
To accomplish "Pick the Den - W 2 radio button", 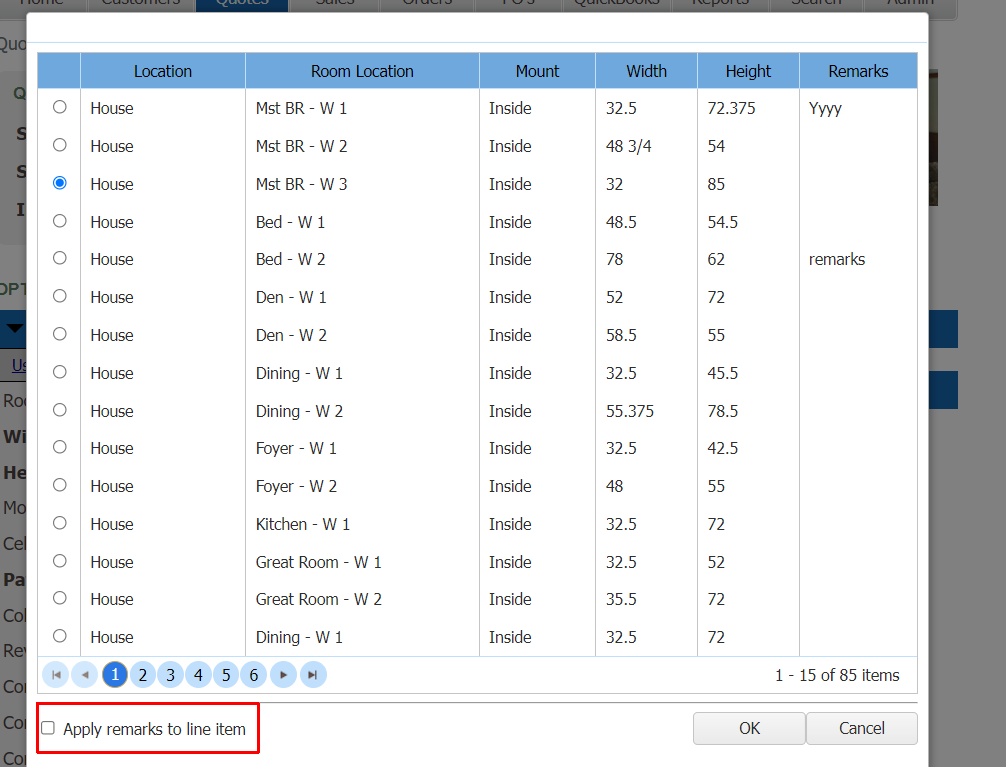I will [60, 334].
